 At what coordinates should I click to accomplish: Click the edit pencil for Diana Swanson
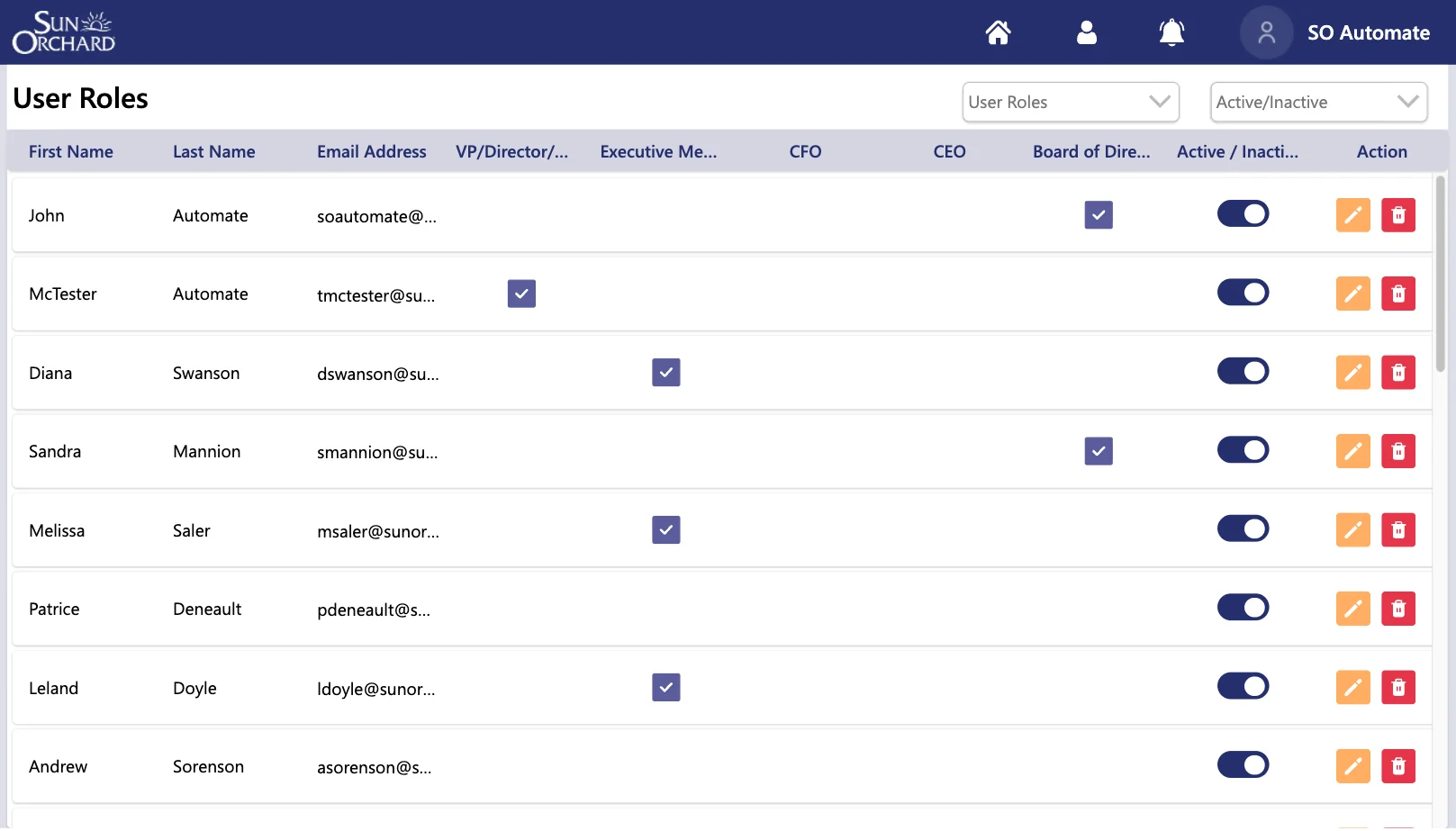point(1352,372)
